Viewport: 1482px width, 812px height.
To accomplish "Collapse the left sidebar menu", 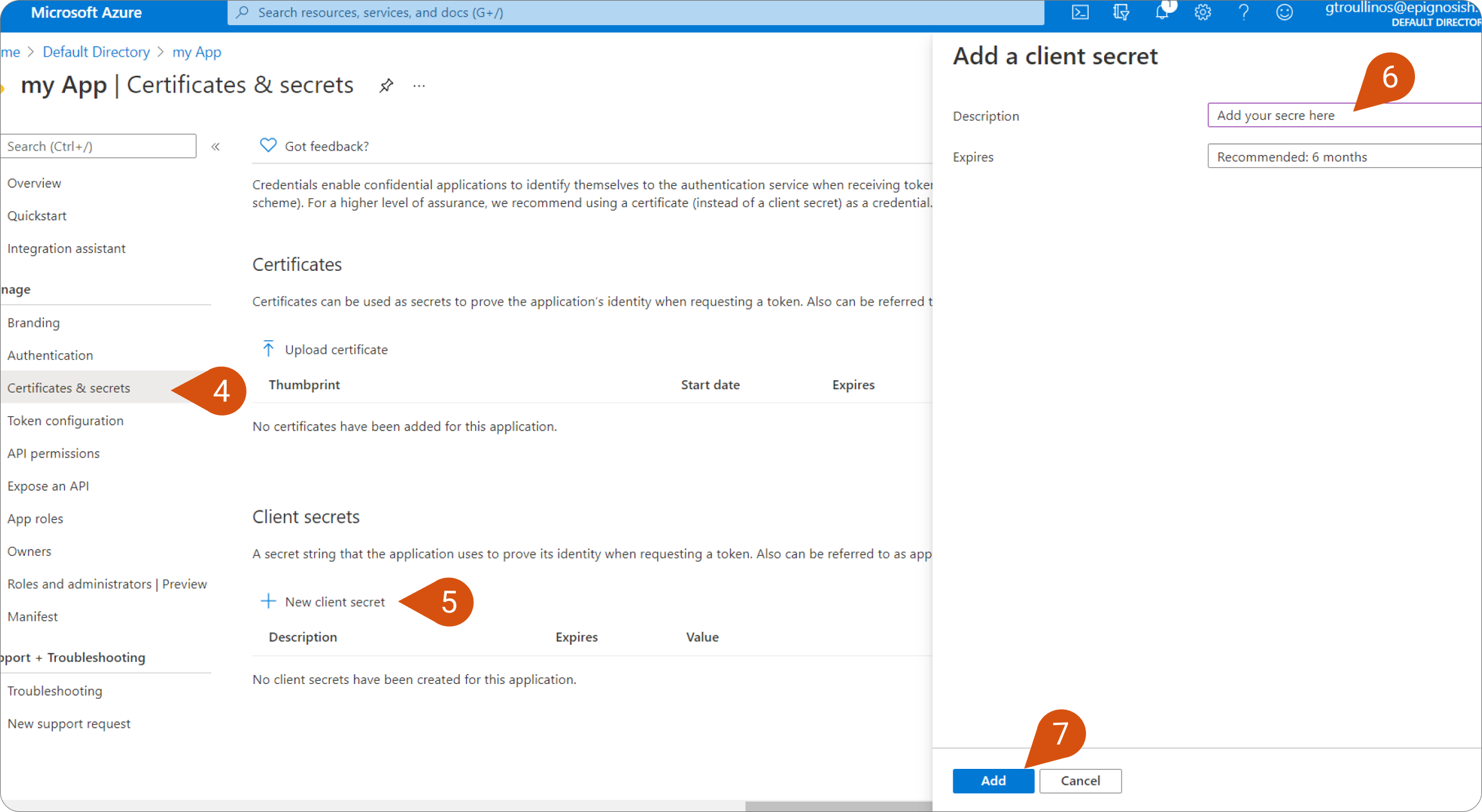I will 216,147.
